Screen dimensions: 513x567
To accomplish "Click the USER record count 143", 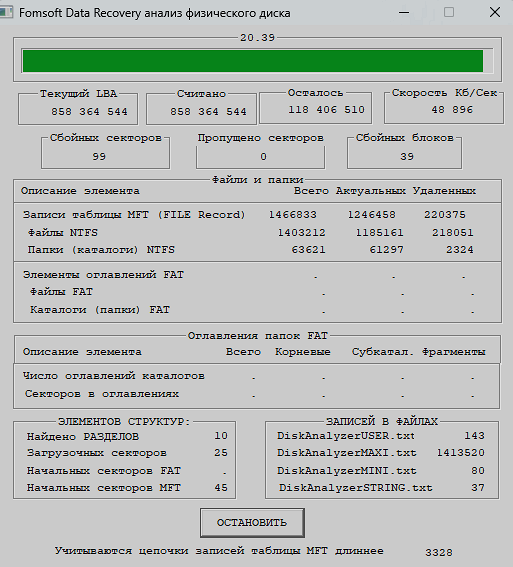I will [474, 436].
